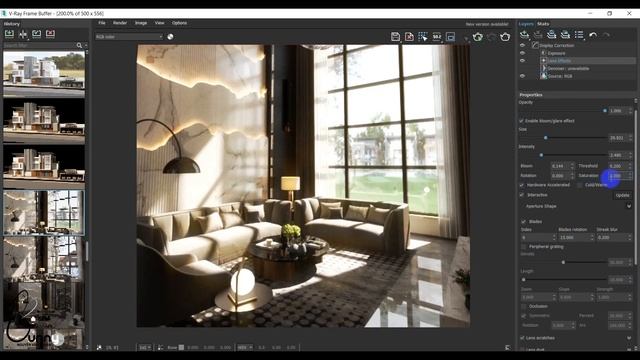Click the Update button
The width and height of the screenshot is (640, 360).
tap(622, 195)
